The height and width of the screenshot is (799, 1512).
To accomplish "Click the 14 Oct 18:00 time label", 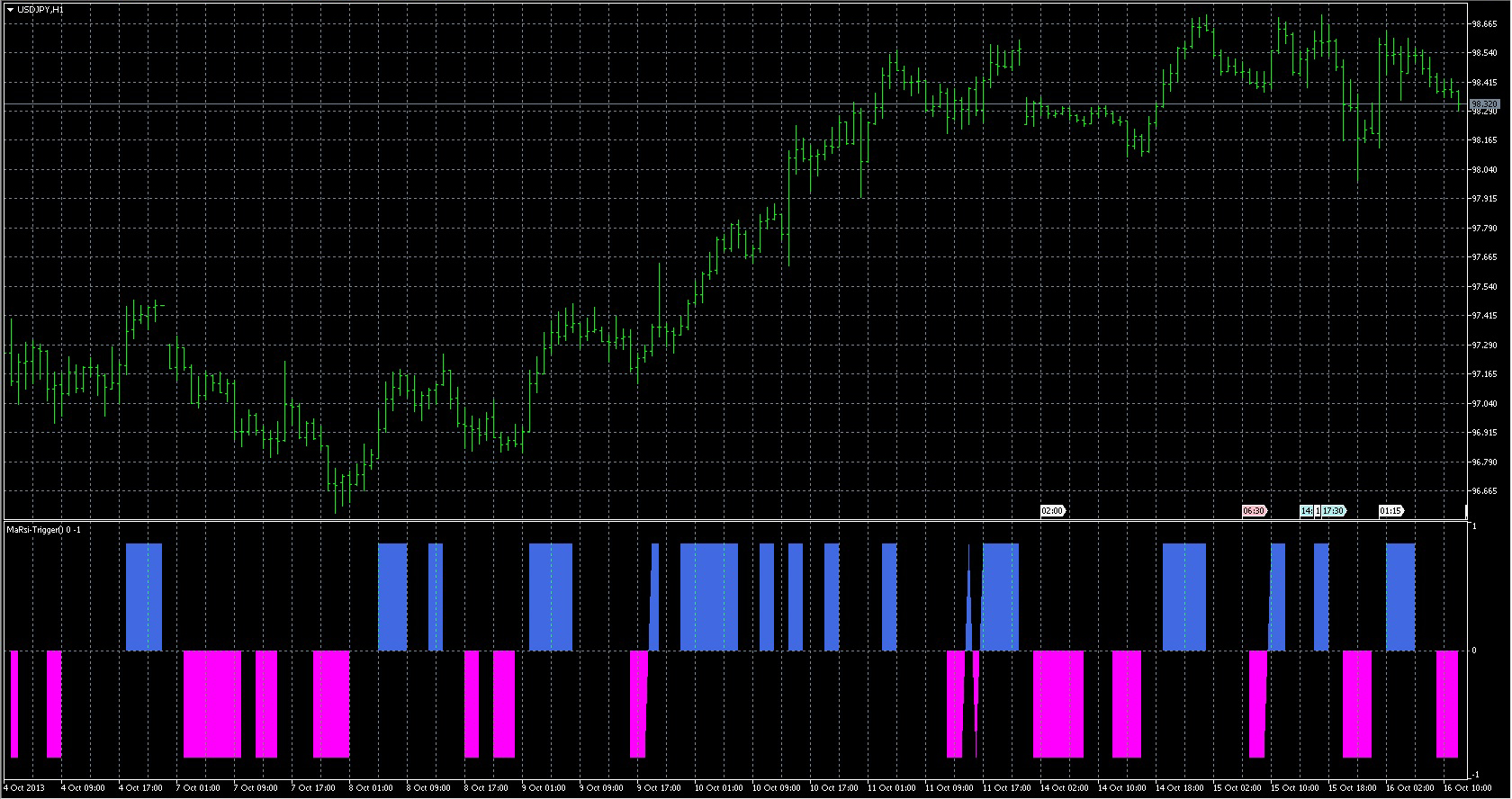I will tap(1178, 788).
